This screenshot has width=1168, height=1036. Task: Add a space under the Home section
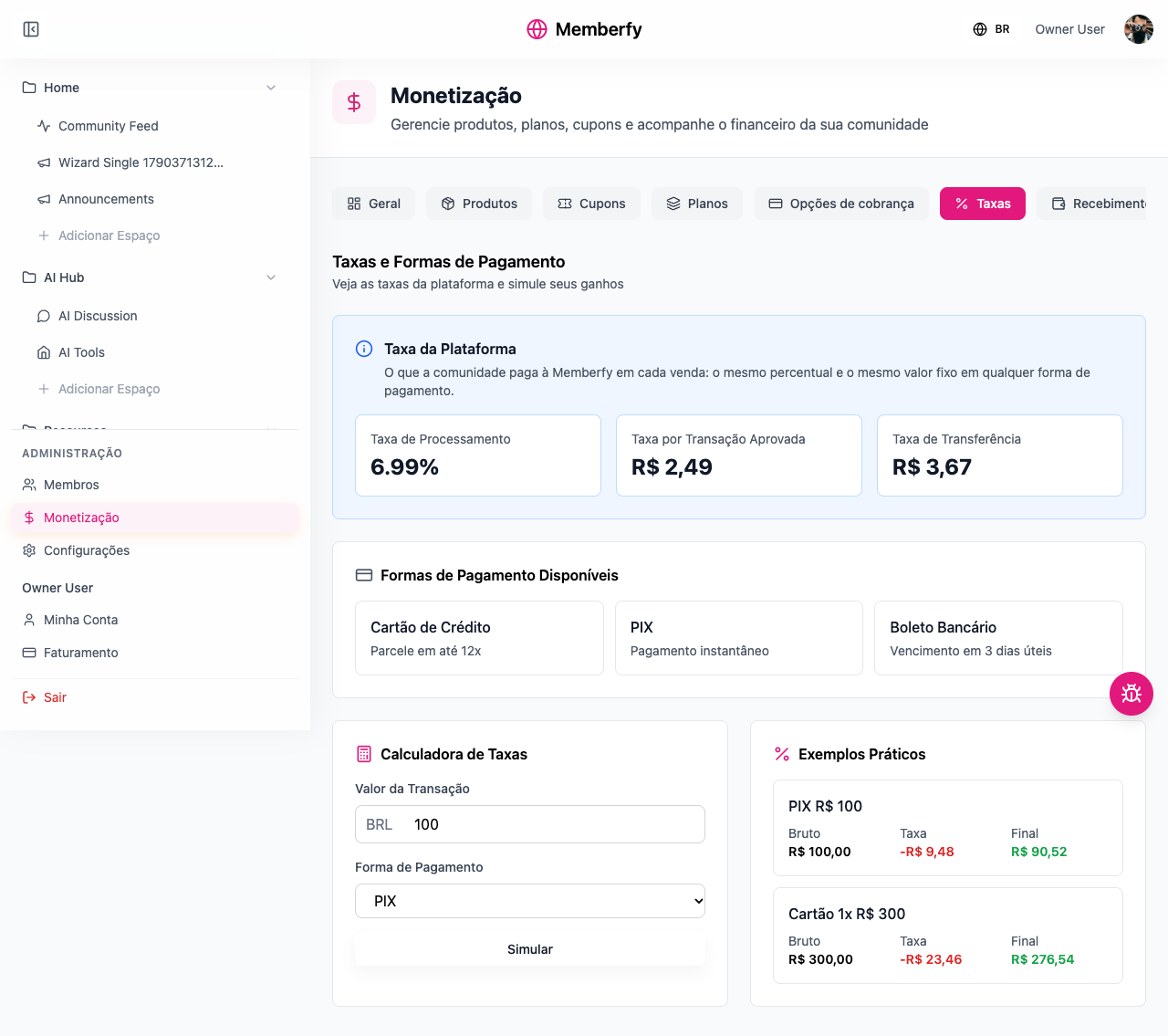pos(99,235)
